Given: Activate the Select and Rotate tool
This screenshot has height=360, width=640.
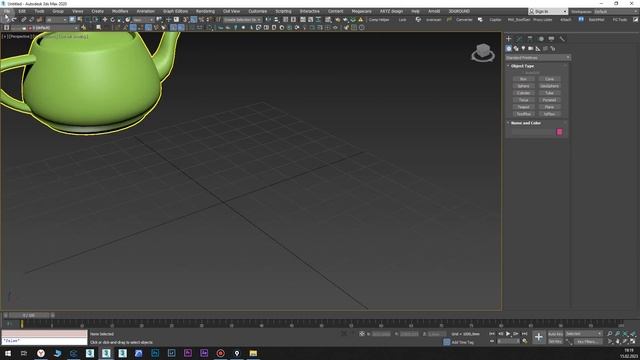Looking at the screenshot, I should coord(113,20).
